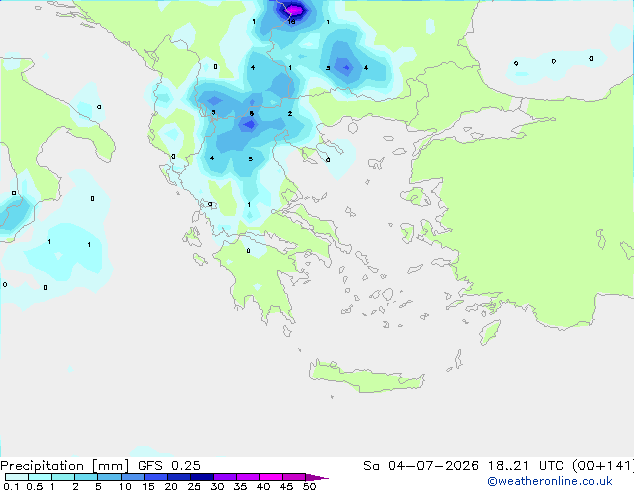This screenshot has width=634, height=490.
Task: Click the legend label '35'
Action: click(240, 486)
